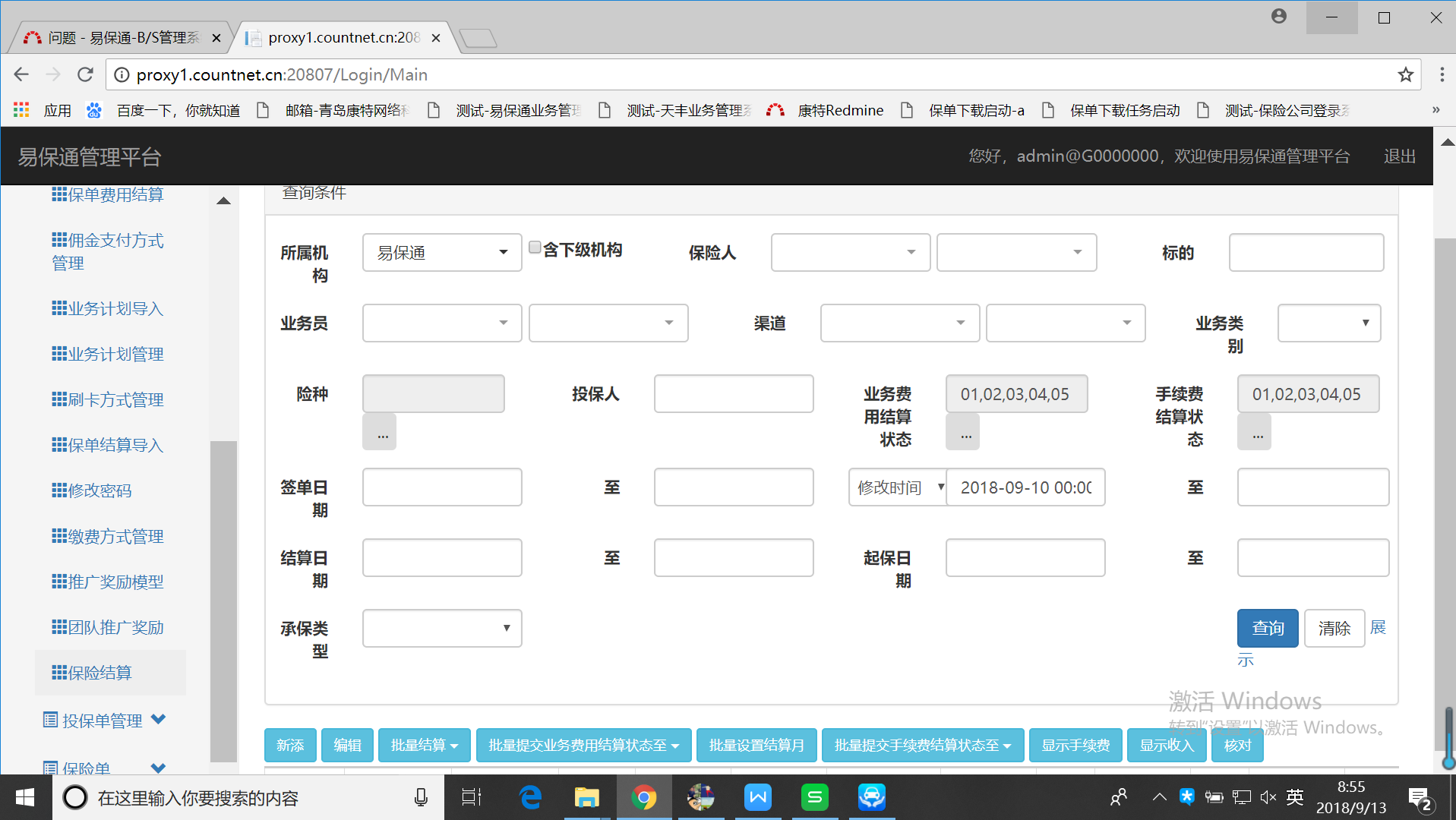
Task: Open Task View on the taskbar
Action: (472, 797)
